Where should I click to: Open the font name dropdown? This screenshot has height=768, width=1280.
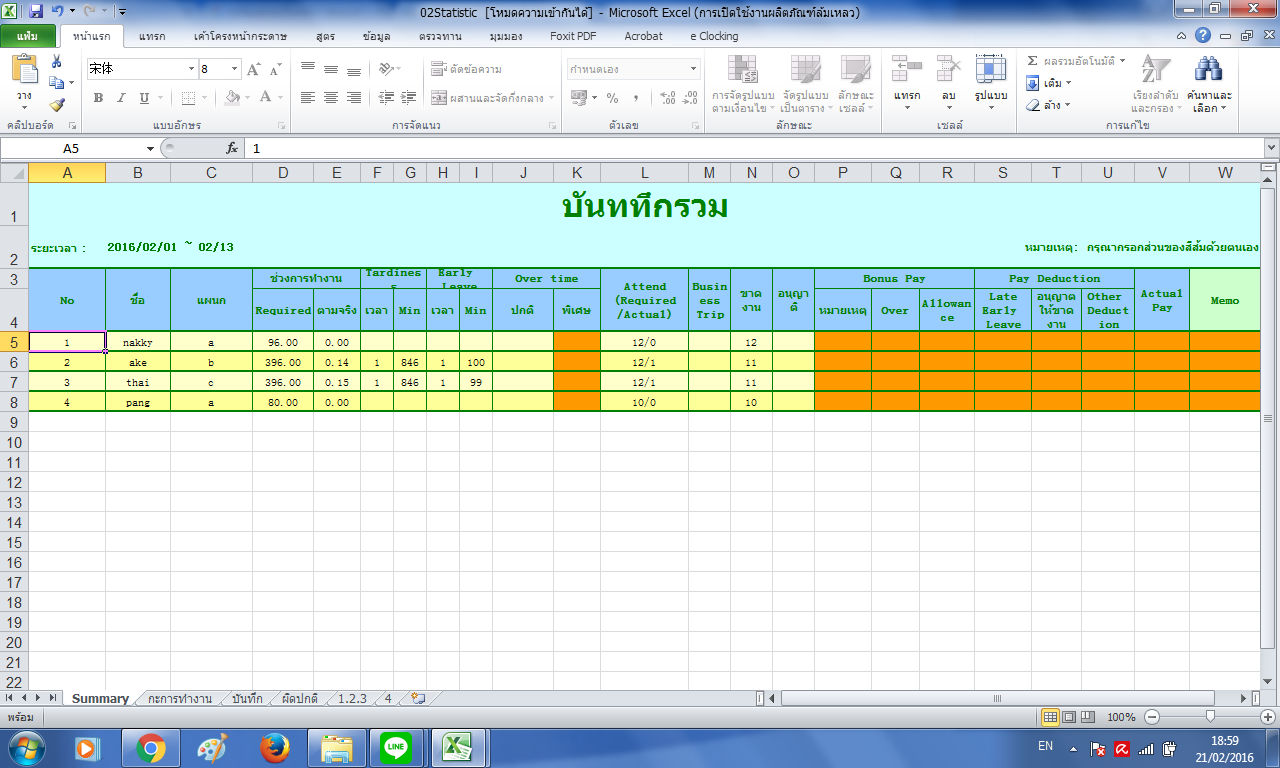pyautogui.click(x=191, y=69)
